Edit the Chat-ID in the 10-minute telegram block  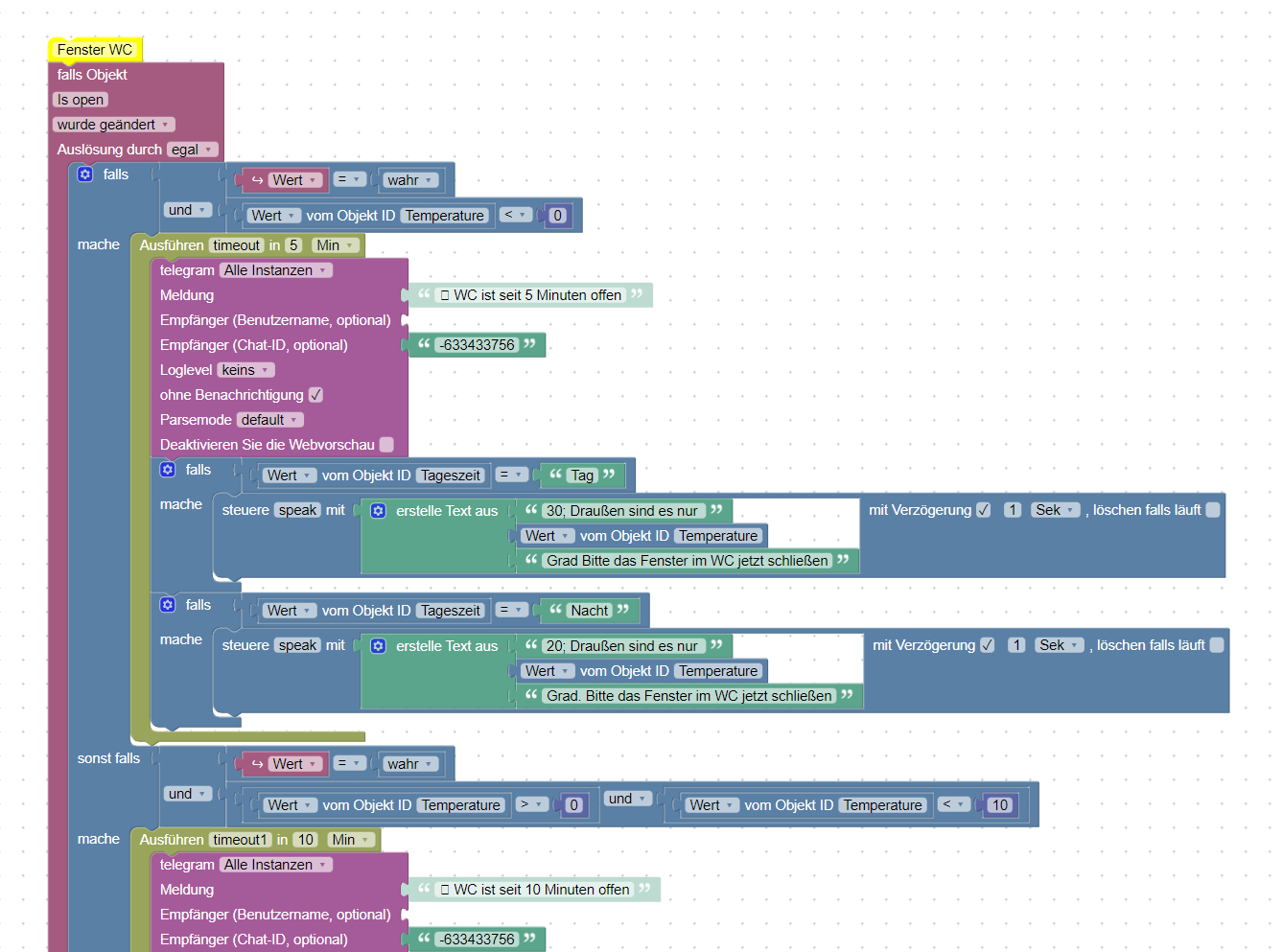(478, 940)
